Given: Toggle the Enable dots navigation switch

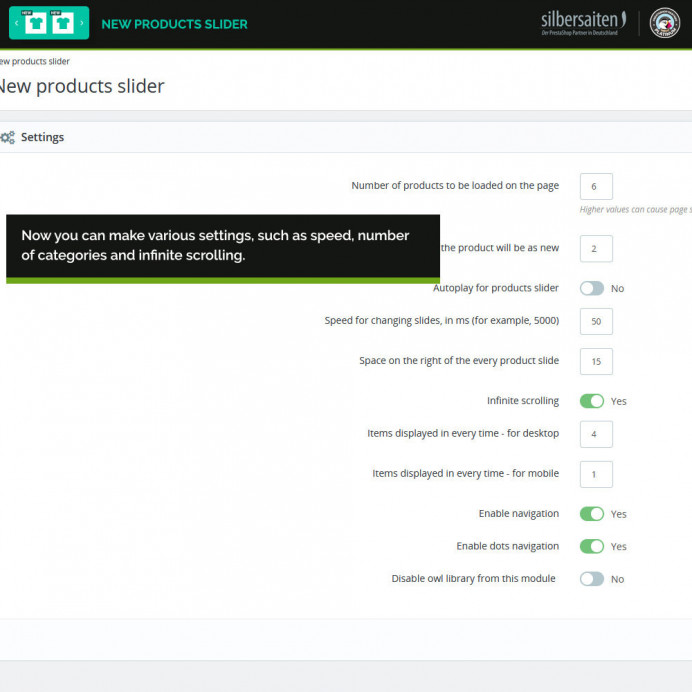Looking at the screenshot, I should (592, 546).
